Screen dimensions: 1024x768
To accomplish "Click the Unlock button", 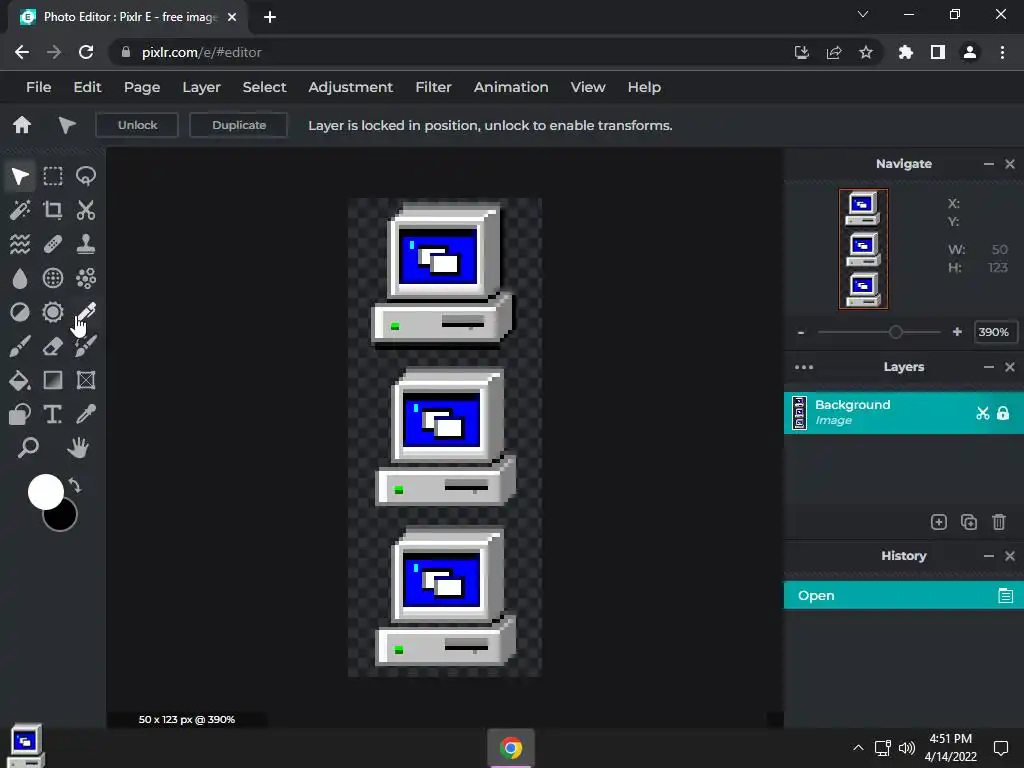I will 137,125.
